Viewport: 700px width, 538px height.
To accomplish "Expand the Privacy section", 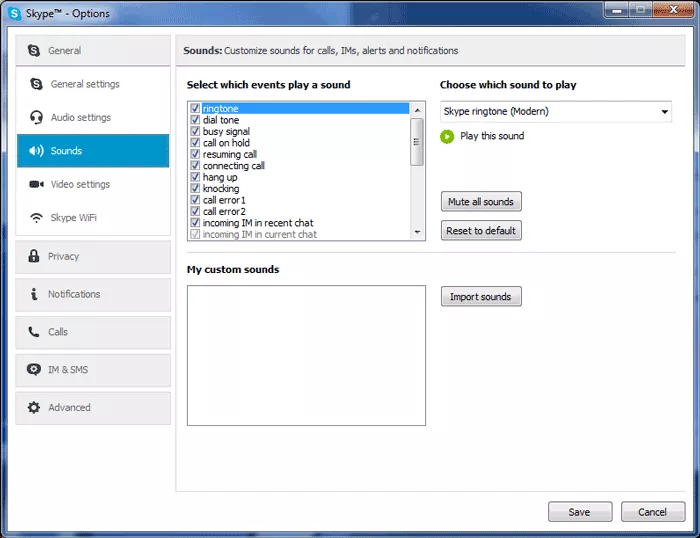I will [x=93, y=257].
